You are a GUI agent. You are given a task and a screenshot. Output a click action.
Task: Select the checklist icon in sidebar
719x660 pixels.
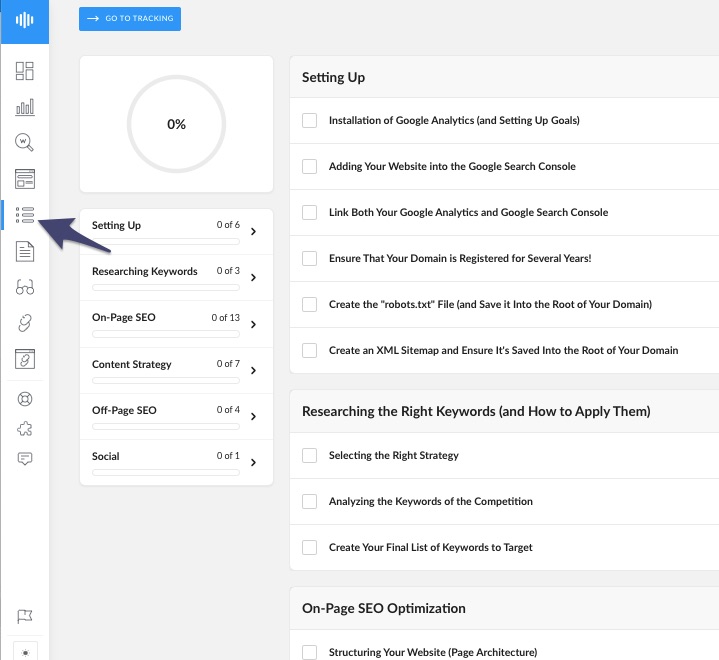coord(25,215)
